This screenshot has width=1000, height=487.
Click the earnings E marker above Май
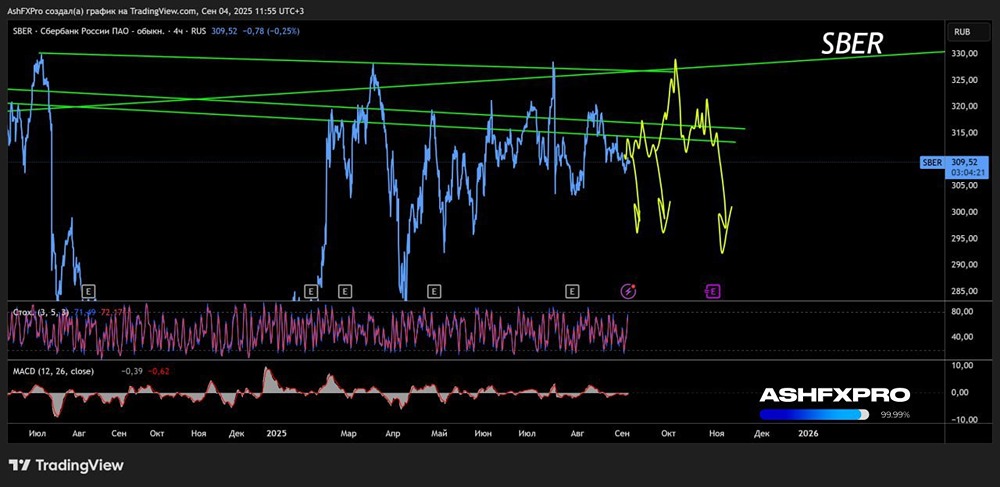pyautogui.click(x=434, y=292)
